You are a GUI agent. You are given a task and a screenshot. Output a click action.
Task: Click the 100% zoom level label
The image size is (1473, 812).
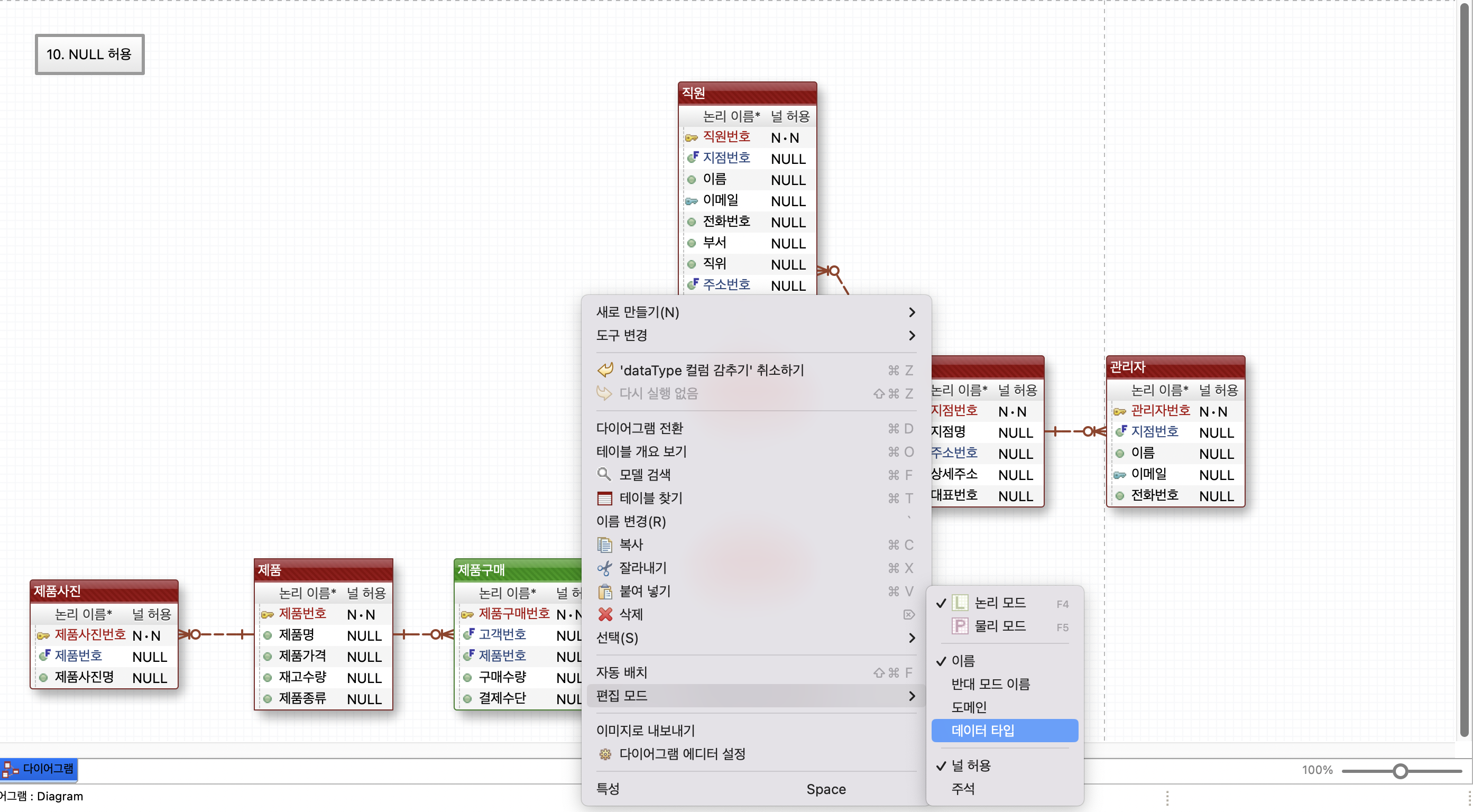click(x=1317, y=770)
